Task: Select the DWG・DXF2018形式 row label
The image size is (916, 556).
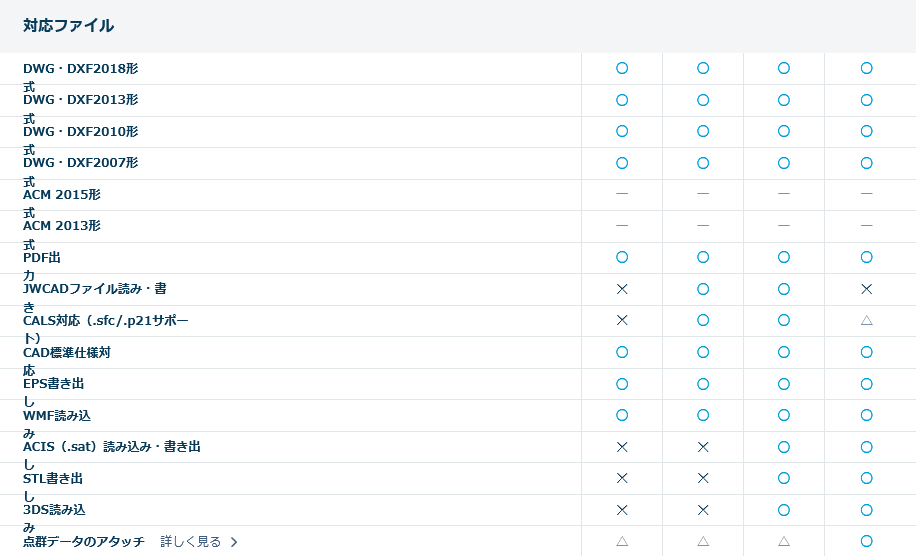Action: [x=80, y=69]
